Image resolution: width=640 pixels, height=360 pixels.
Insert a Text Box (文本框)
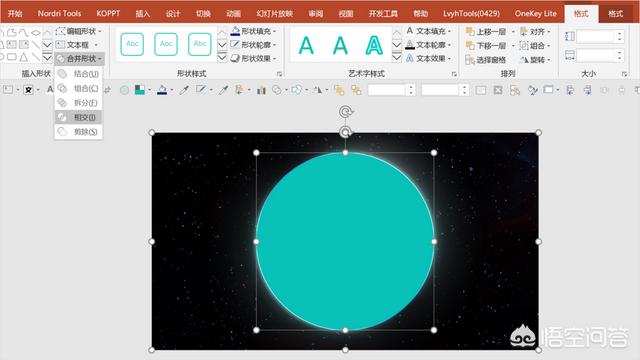tap(77, 44)
